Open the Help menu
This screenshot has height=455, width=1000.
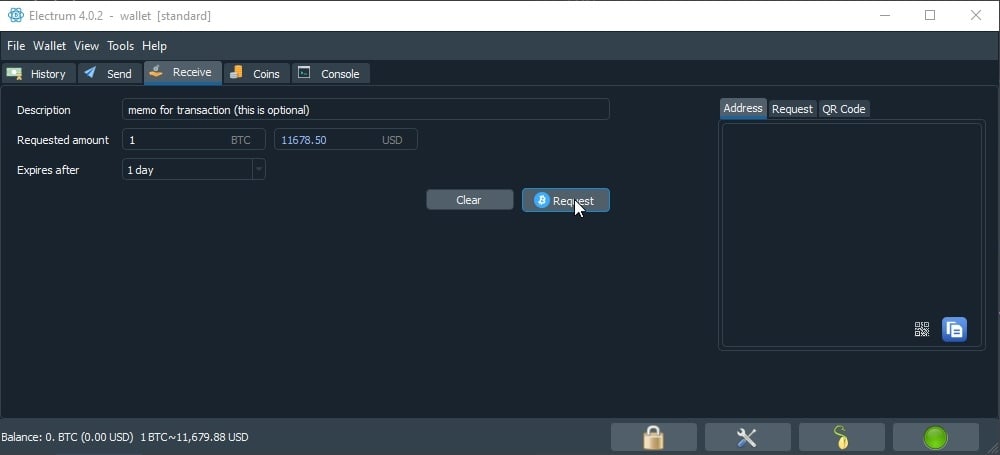[x=154, y=46]
